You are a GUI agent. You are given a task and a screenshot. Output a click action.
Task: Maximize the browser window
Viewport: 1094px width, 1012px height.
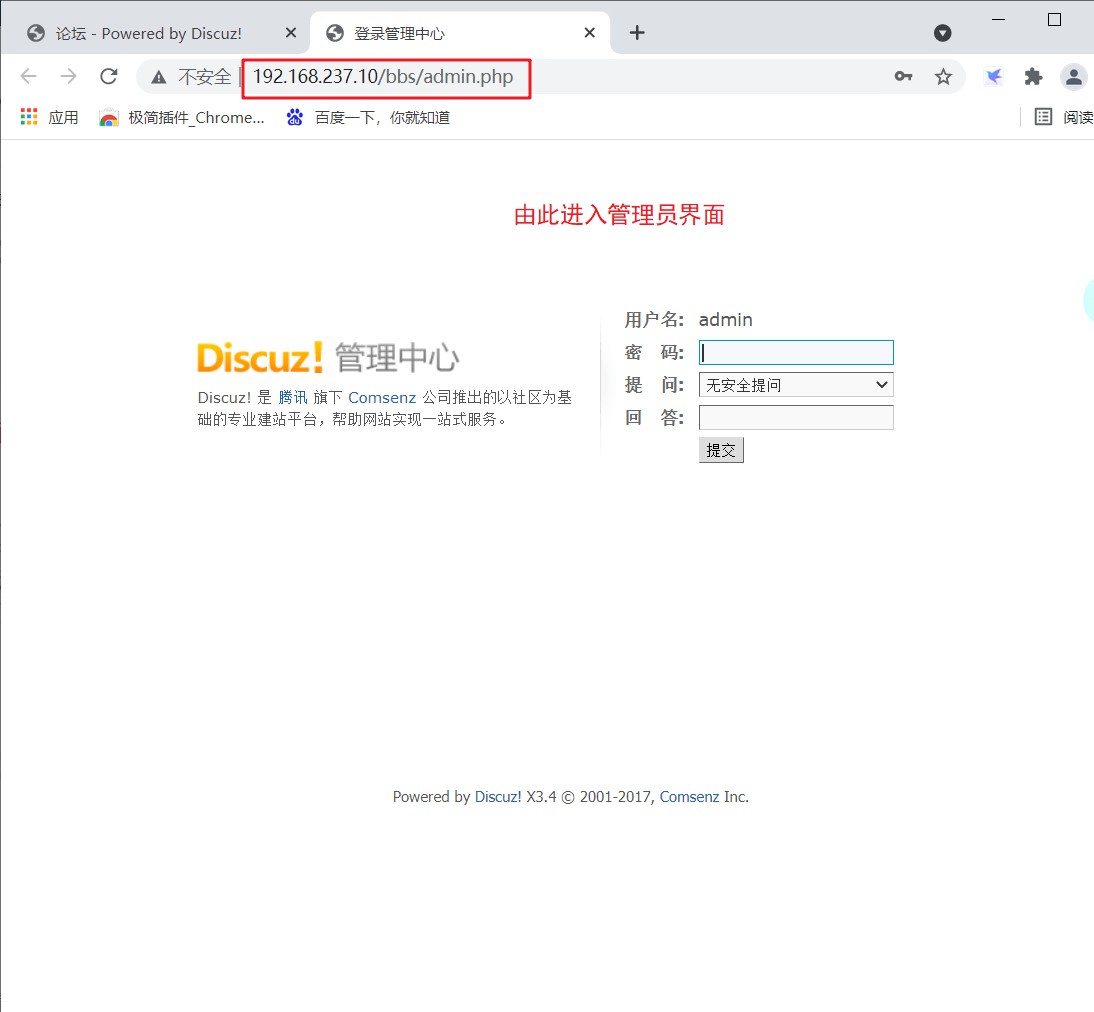point(1054,20)
